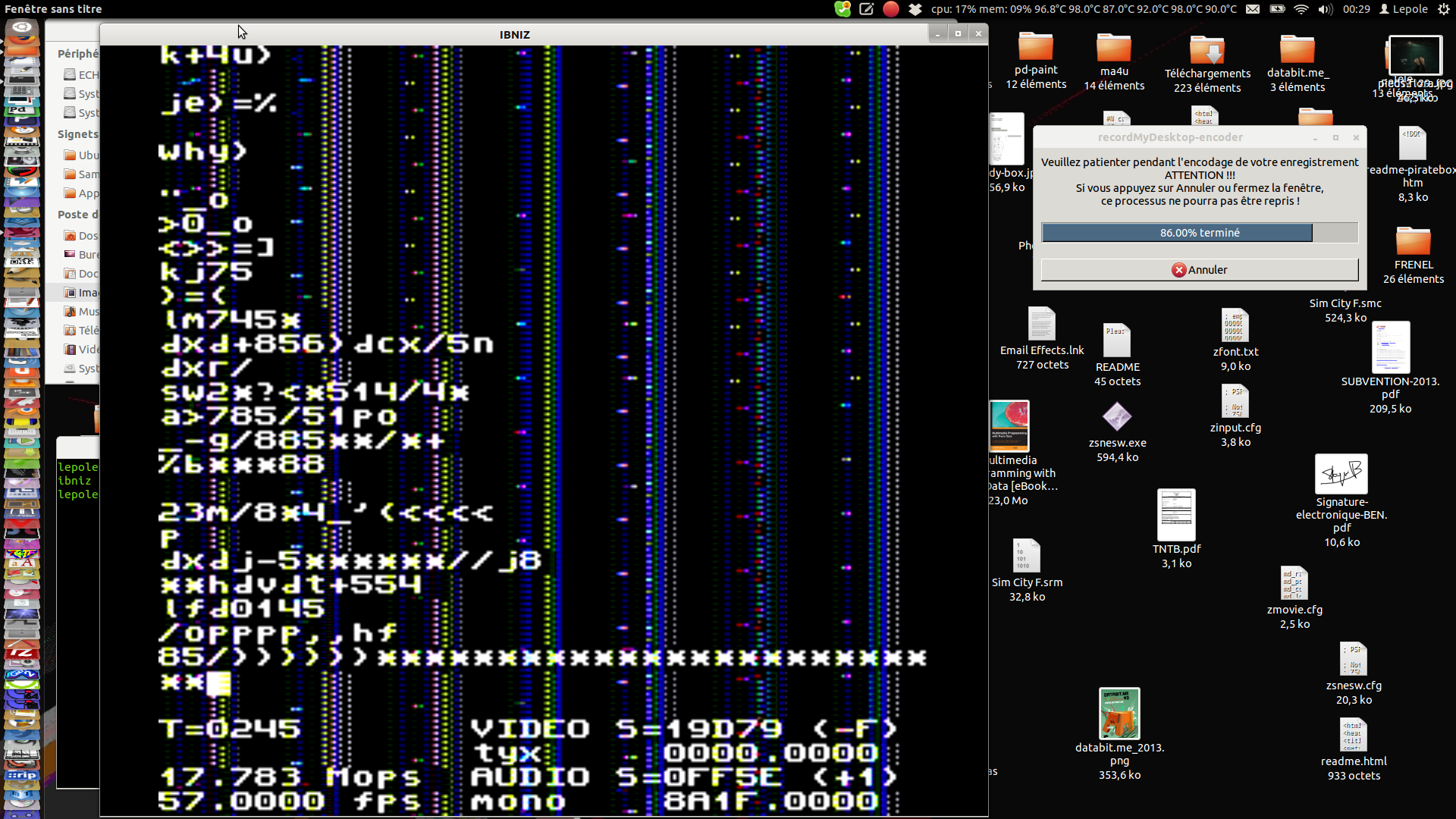Open the Lepole user menu
The image size is (1456, 819).
click(1404, 9)
